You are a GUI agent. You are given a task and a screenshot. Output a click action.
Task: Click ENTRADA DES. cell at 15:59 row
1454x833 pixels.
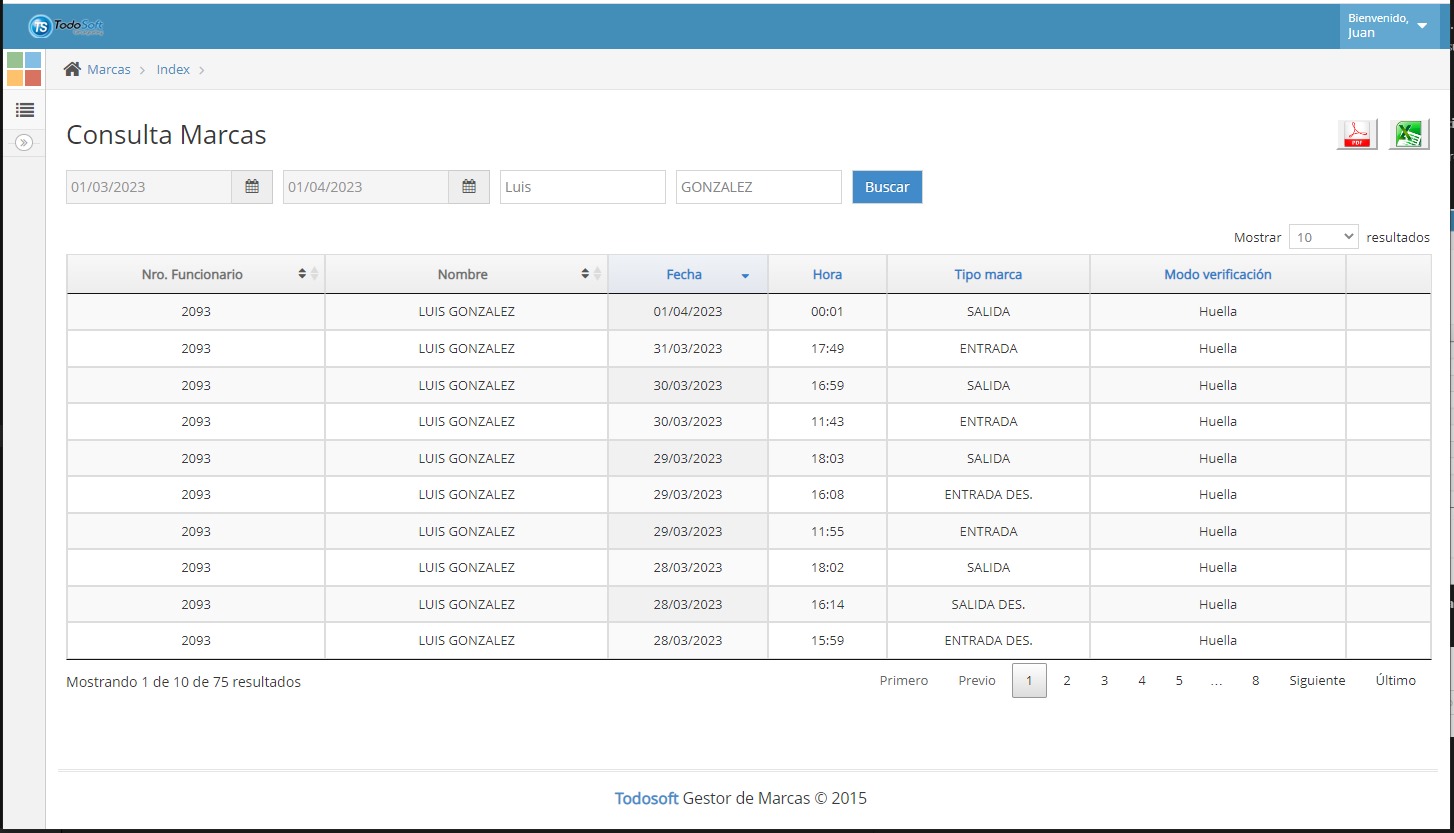coord(988,641)
